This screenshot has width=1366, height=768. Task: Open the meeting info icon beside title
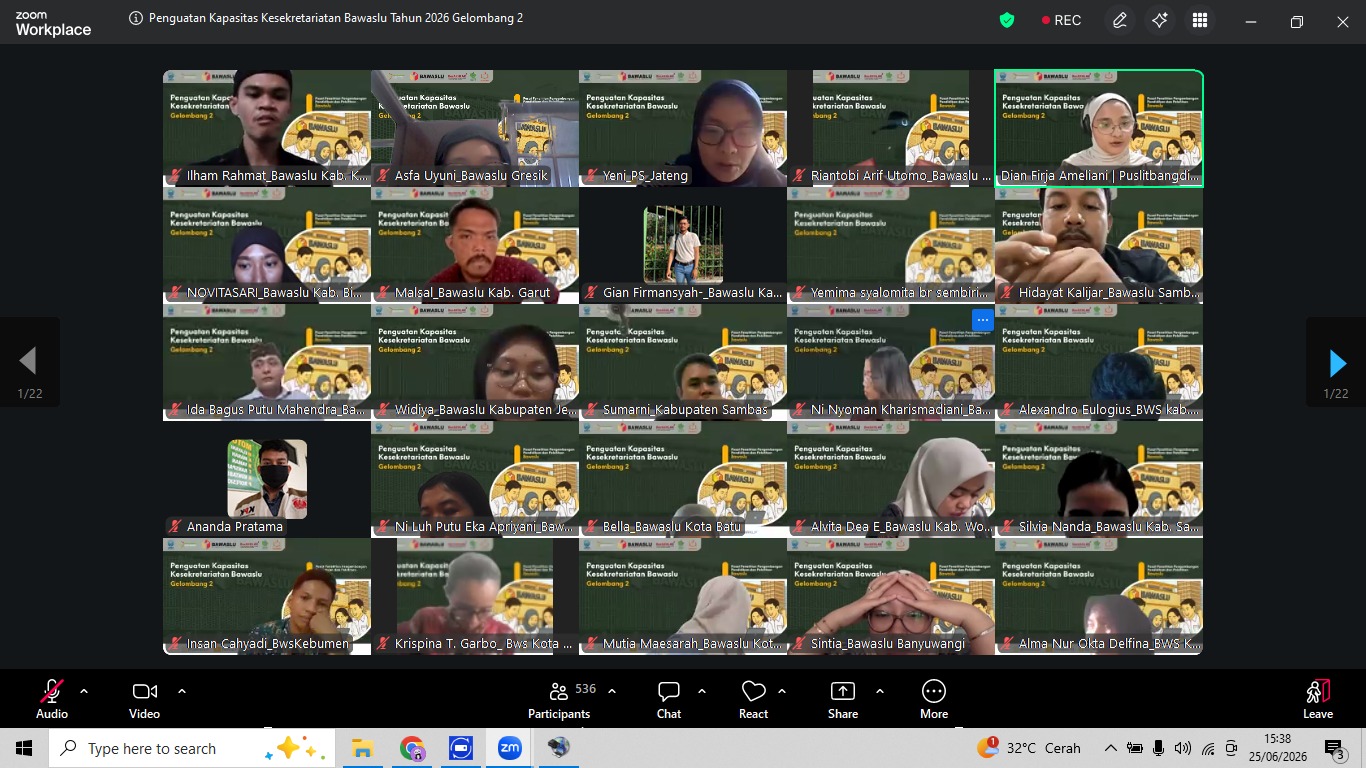(135, 19)
